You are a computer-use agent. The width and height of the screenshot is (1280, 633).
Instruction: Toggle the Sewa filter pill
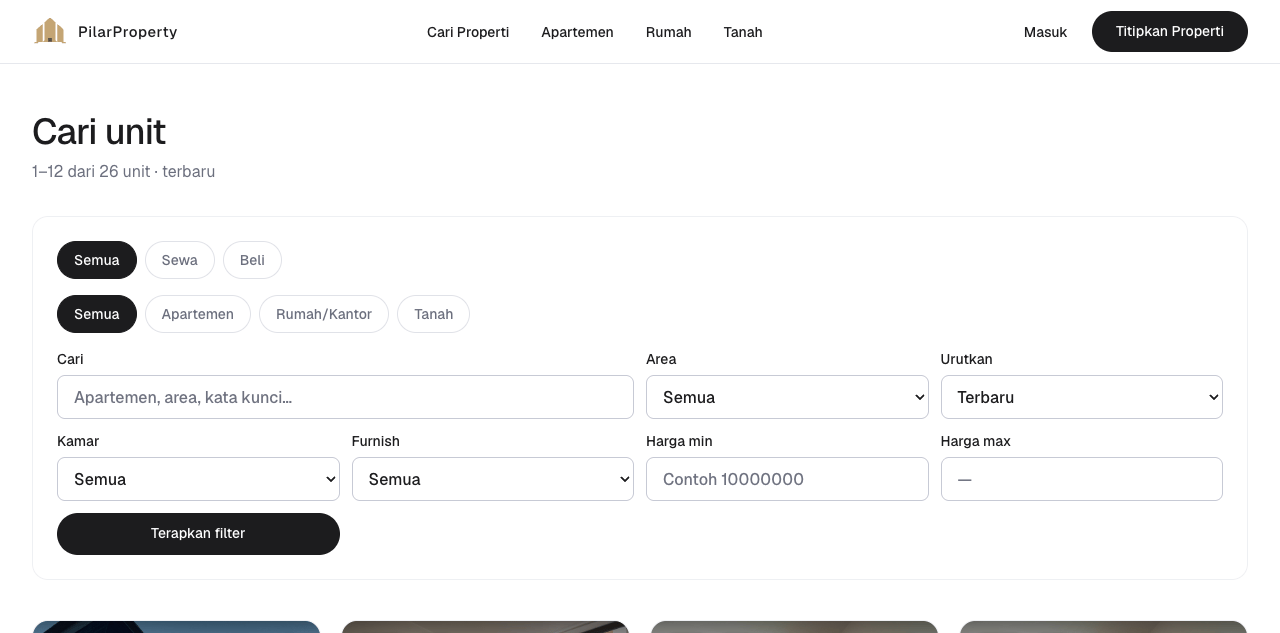click(180, 260)
